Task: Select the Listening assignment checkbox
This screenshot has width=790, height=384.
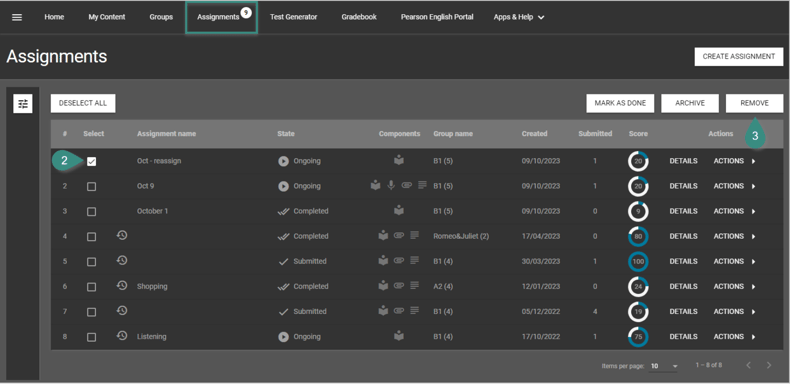Action: point(91,337)
